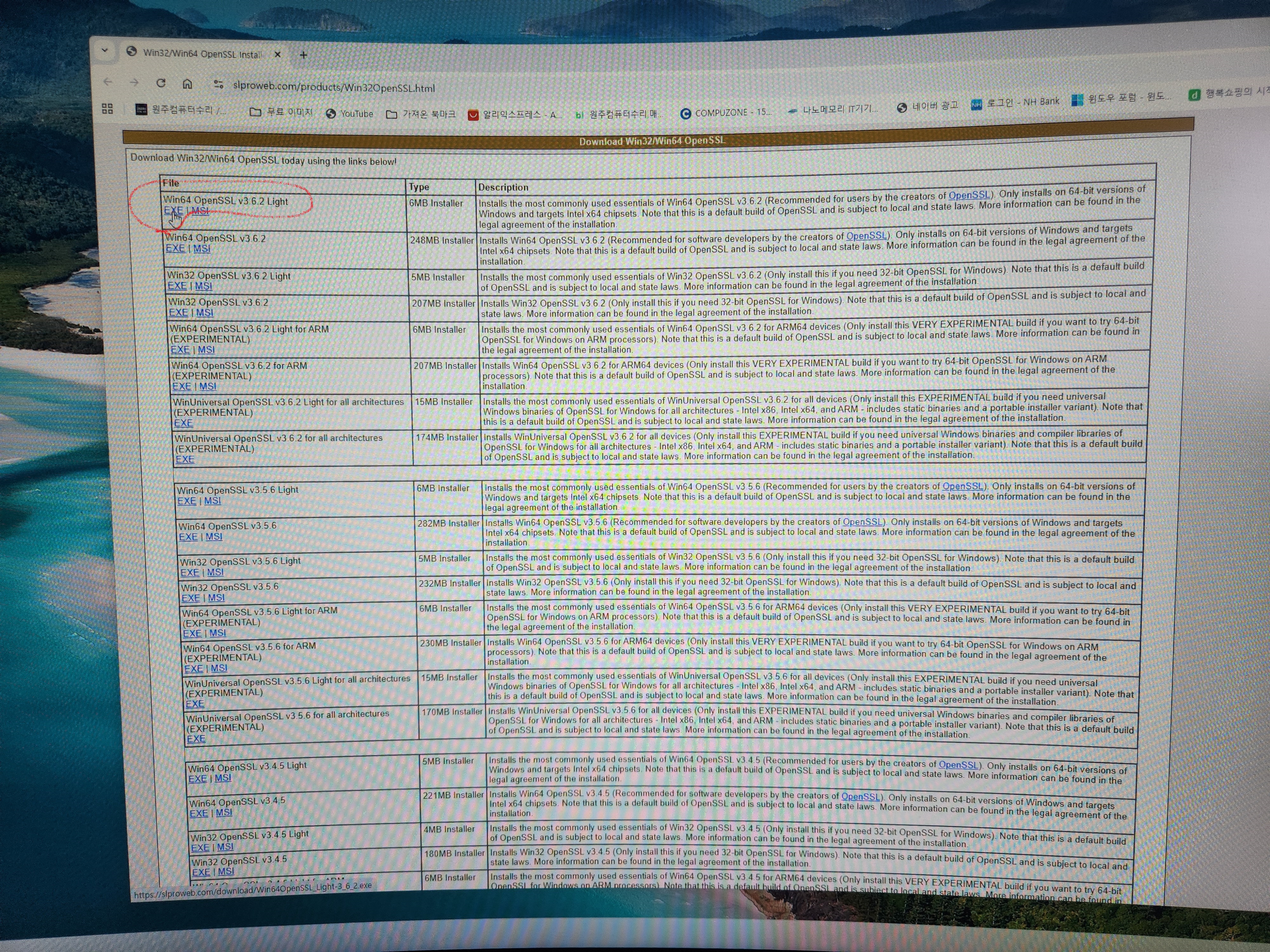This screenshot has width=1270, height=952.
Task: Open the apps grid icon in bookmarks bar
Action: 107,109
